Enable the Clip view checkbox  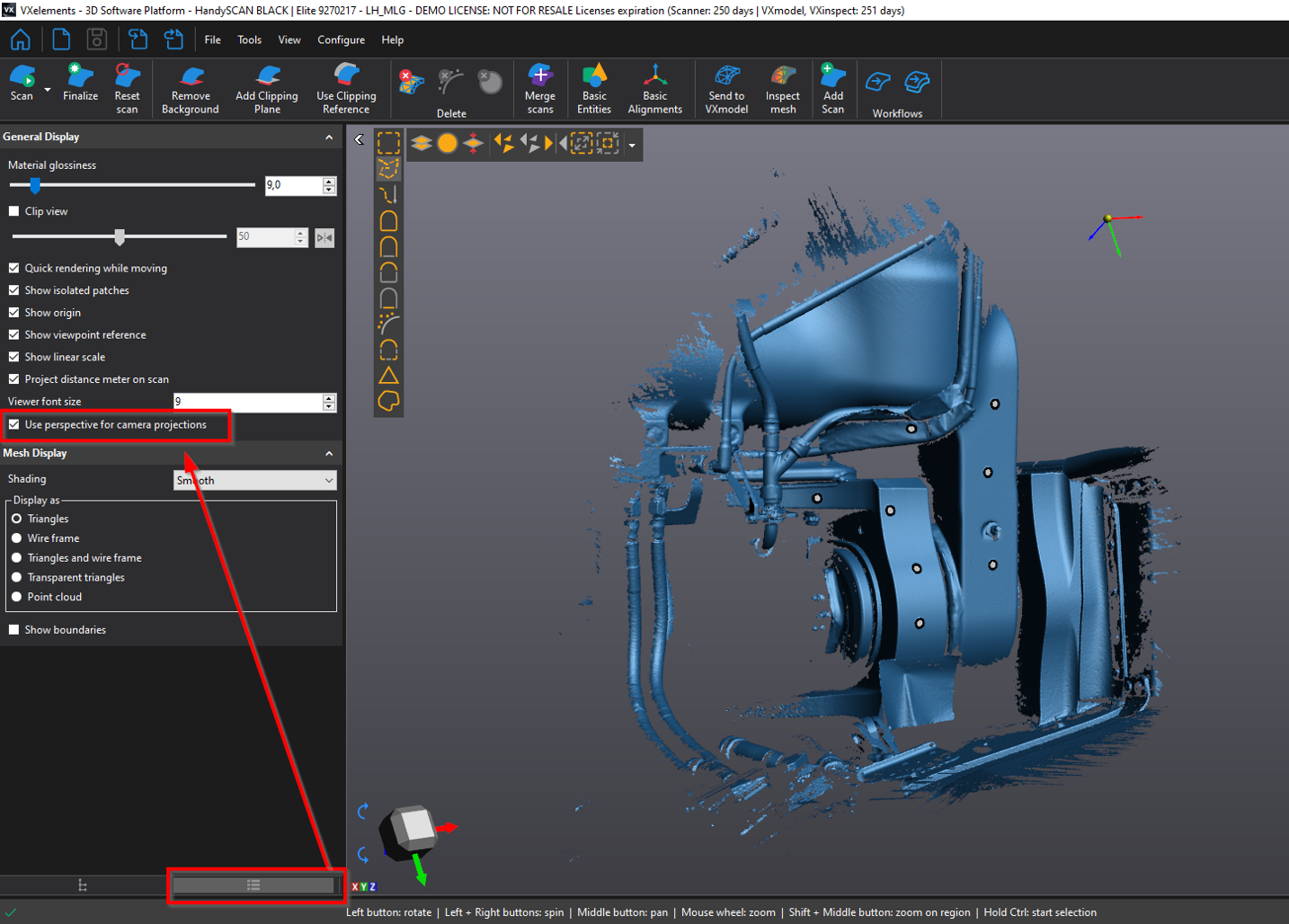pyautogui.click(x=14, y=211)
